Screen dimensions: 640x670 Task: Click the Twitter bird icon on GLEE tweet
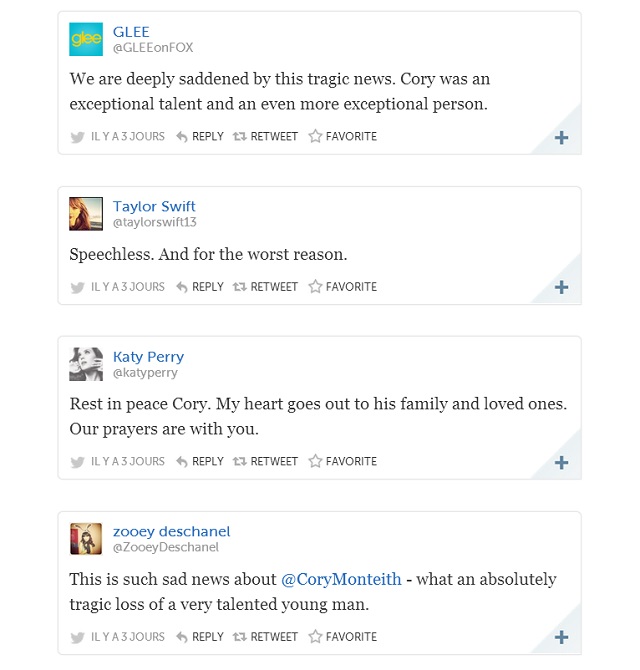77,137
